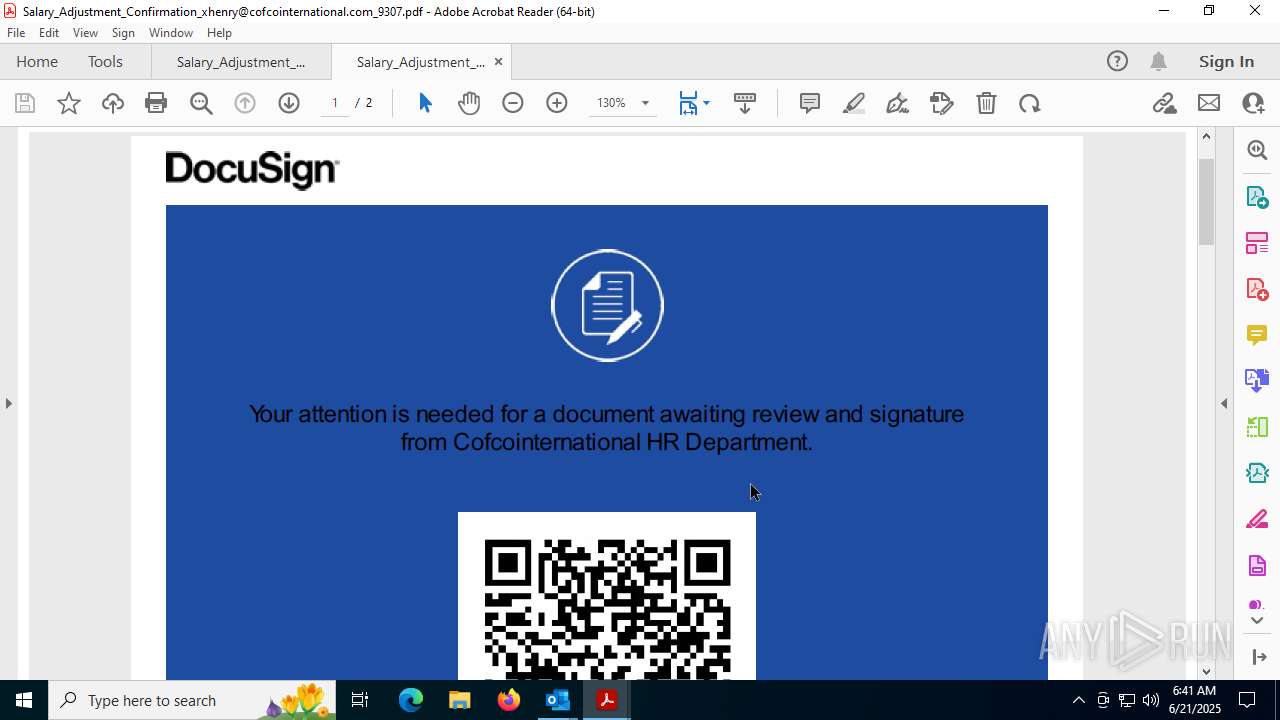
Task: Open Outlook from taskbar
Action: point(557,700)
